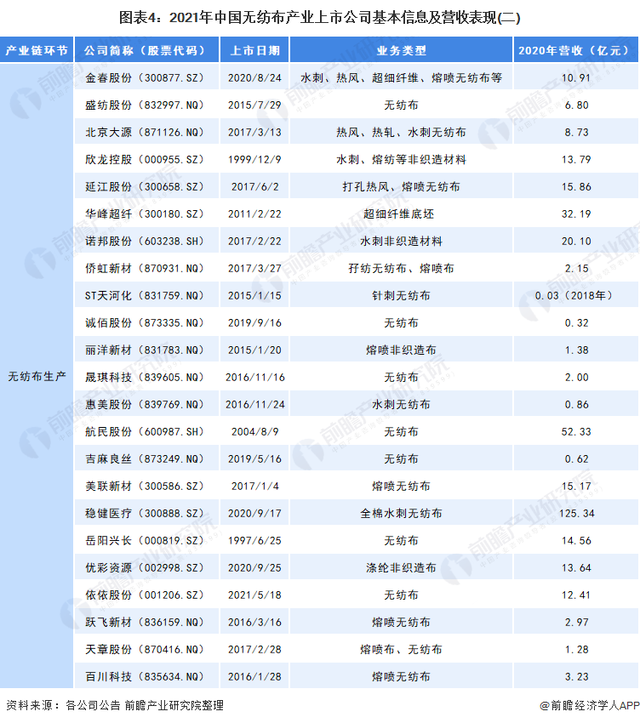640x723 pixels.
Task: Click business type 熔喷布、无纺布
Action: [x=401, y=649]
